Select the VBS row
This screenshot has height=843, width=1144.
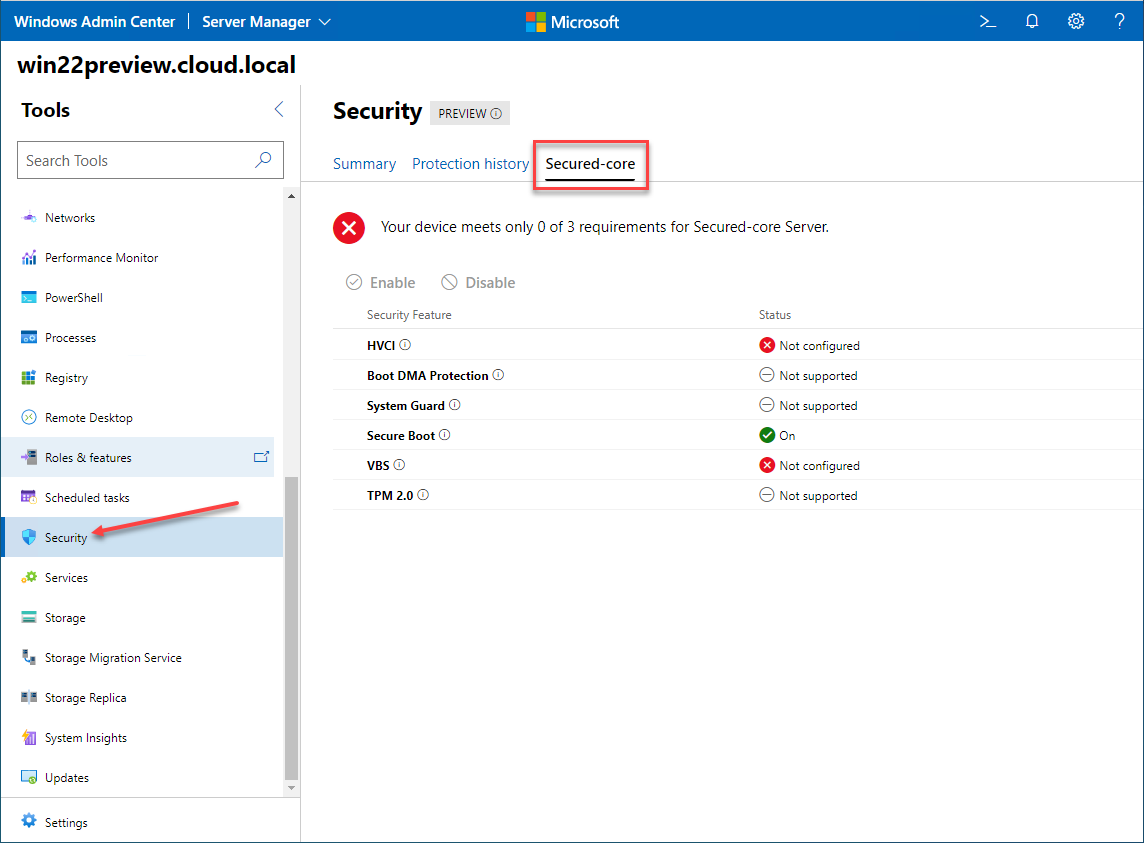pyautogui.click(x=738, y=465)
